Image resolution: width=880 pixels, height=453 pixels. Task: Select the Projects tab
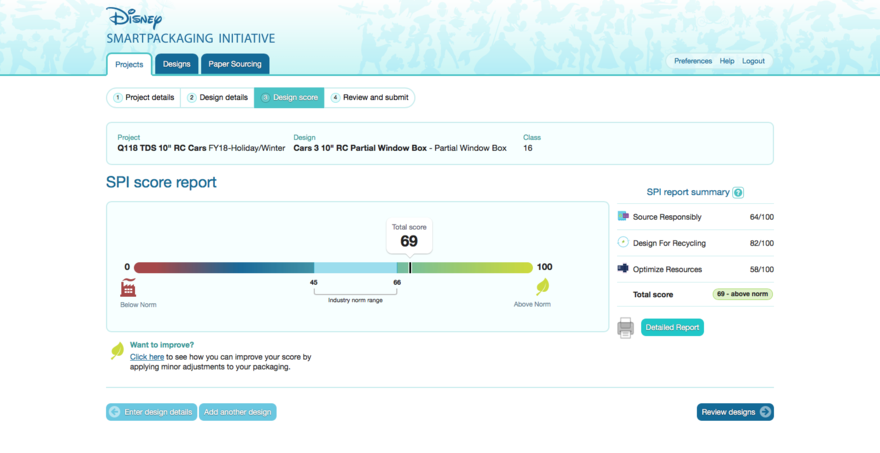pyautogui.click(x=129, y=64)
